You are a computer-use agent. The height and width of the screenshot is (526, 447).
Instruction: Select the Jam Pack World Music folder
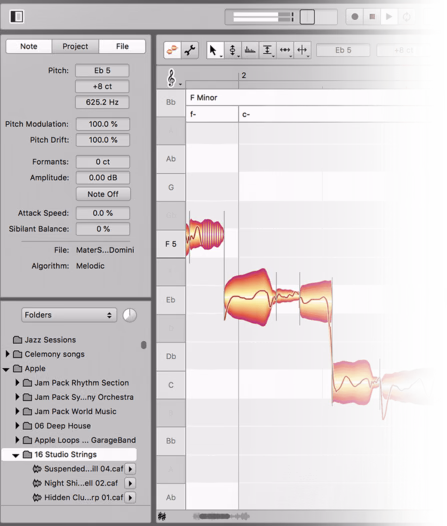pyautogui.click(x=70, y=411)
